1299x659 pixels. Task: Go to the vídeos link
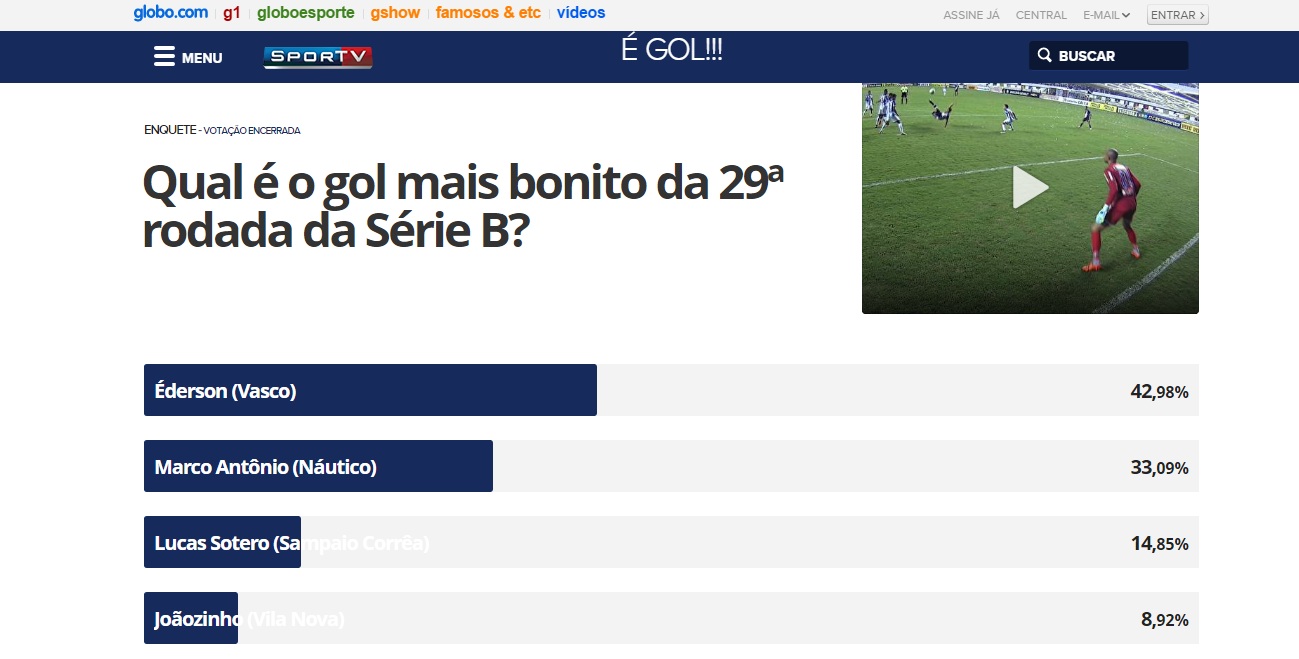(581, 13)
